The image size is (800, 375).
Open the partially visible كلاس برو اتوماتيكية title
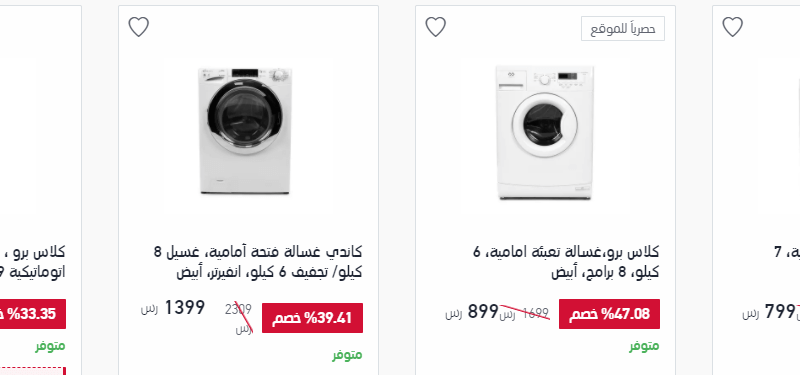pos(33,262)
